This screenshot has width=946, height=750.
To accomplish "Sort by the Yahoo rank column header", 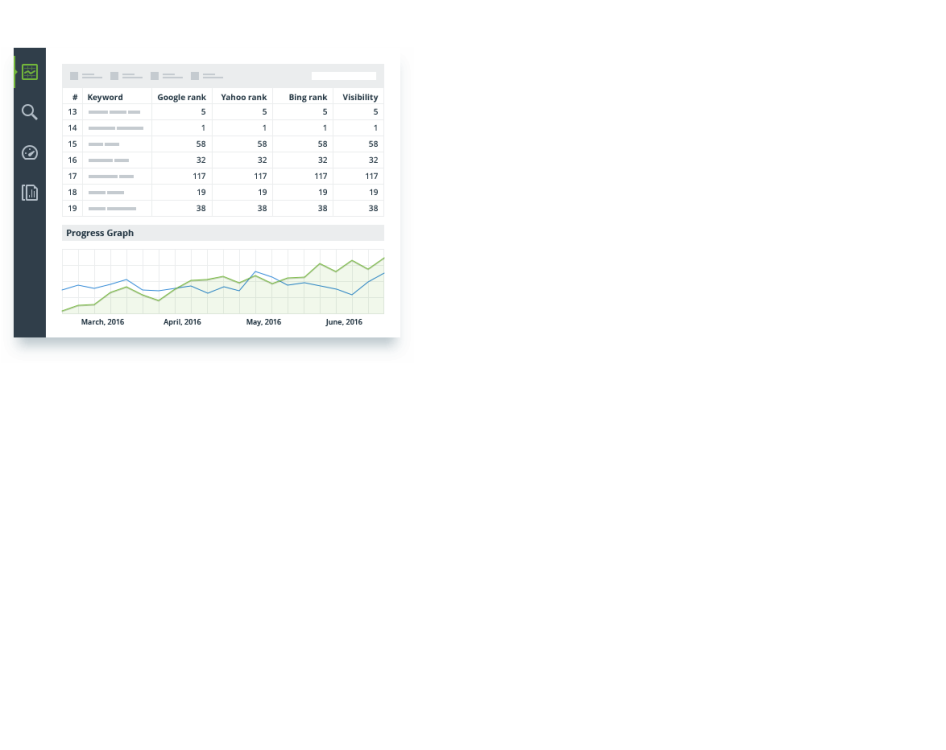I will click(244, 97).
